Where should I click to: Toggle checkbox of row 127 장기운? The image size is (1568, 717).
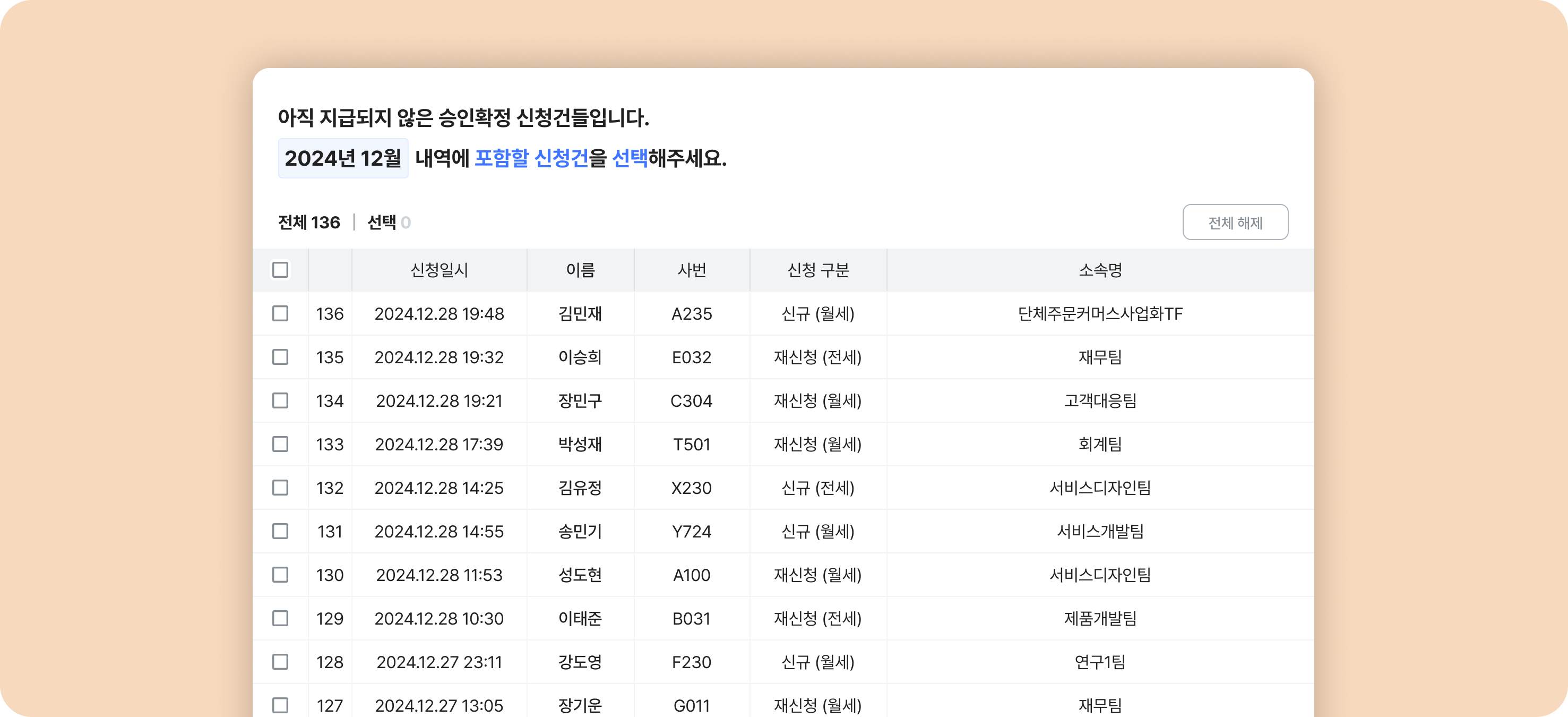coord(280,705)
